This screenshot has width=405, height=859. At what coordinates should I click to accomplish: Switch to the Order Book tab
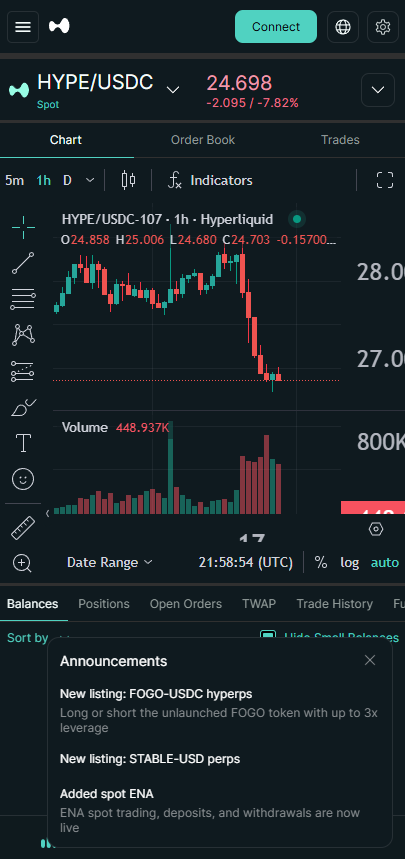(203, 140)
